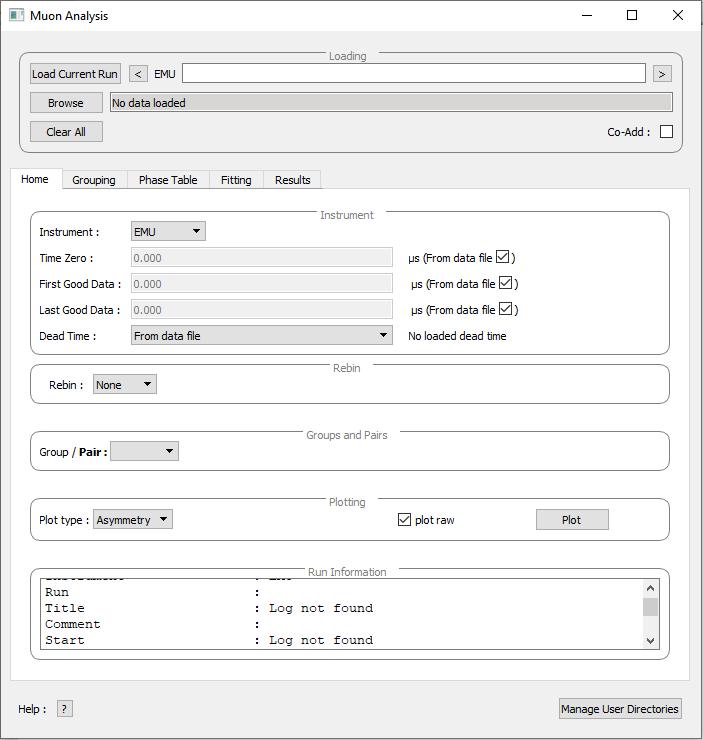Expand the Dead Time dropdown
The image size is (703, 740).
coord(261,336)
